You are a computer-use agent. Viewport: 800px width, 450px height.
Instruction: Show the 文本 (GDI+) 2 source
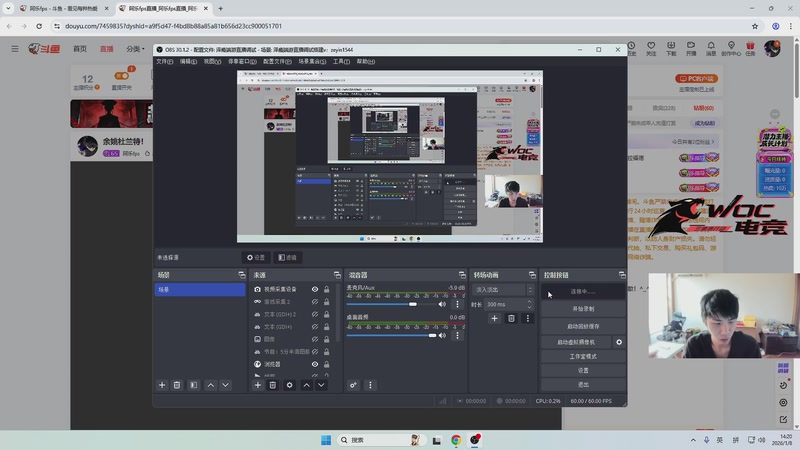point(315,314)
